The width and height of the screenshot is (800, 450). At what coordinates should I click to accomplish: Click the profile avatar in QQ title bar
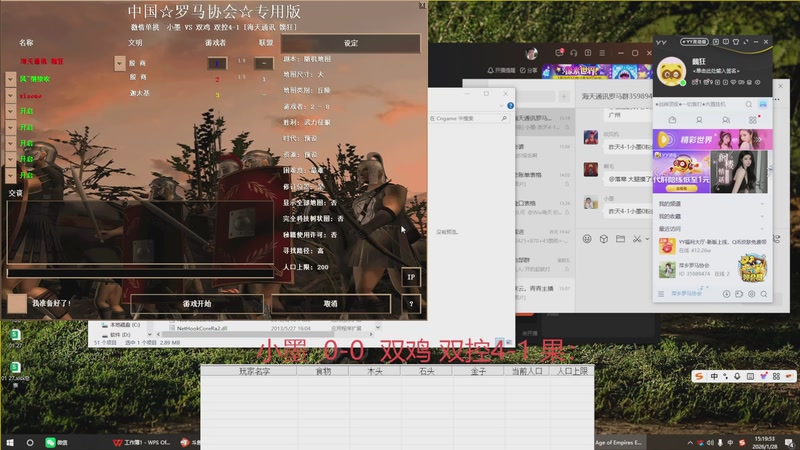(x=532, y=53)
